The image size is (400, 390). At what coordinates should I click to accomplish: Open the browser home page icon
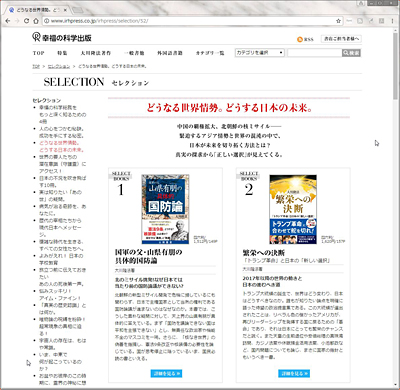(36, 21)
